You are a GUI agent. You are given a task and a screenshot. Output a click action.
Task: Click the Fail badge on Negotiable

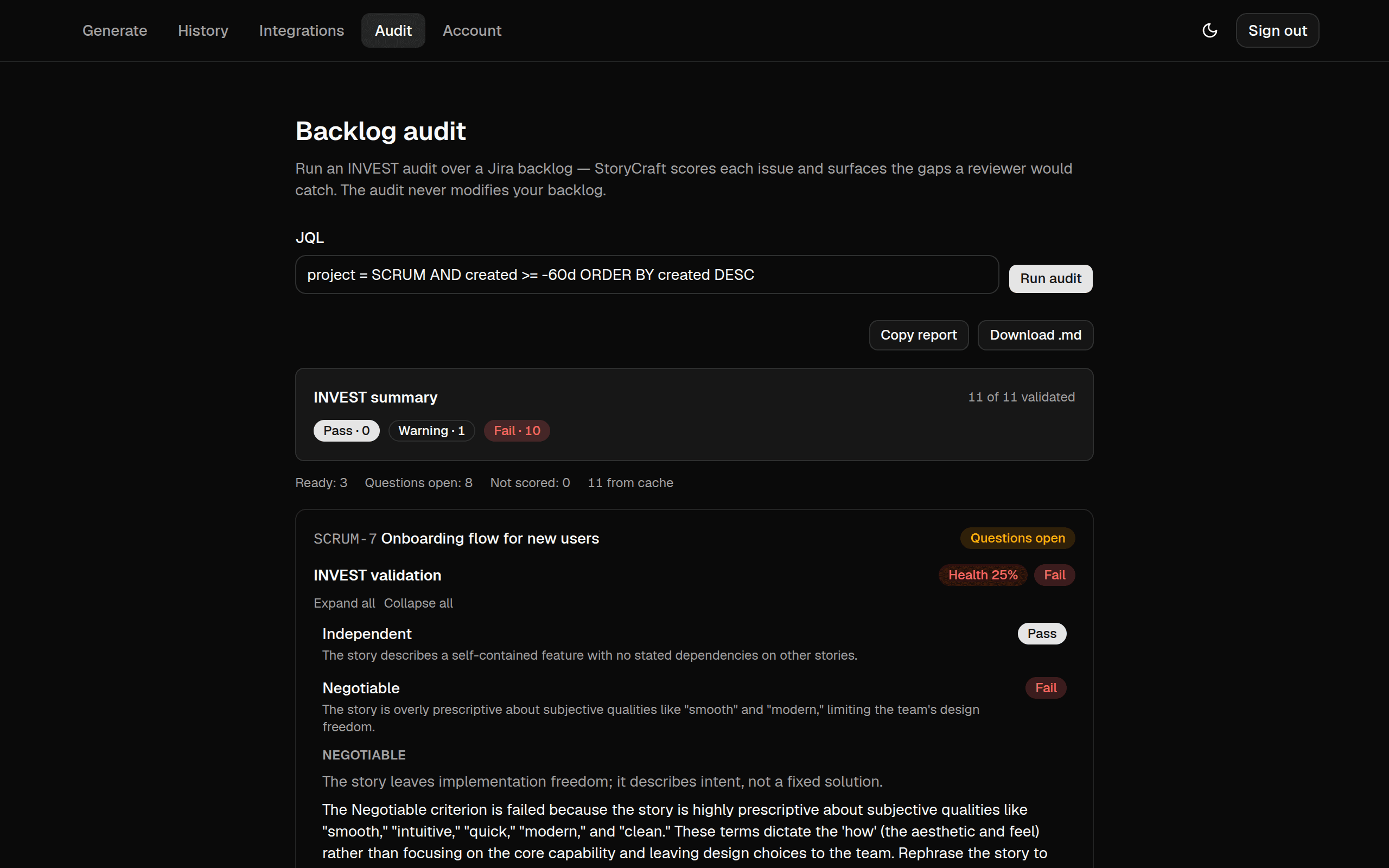point(1046,688)
